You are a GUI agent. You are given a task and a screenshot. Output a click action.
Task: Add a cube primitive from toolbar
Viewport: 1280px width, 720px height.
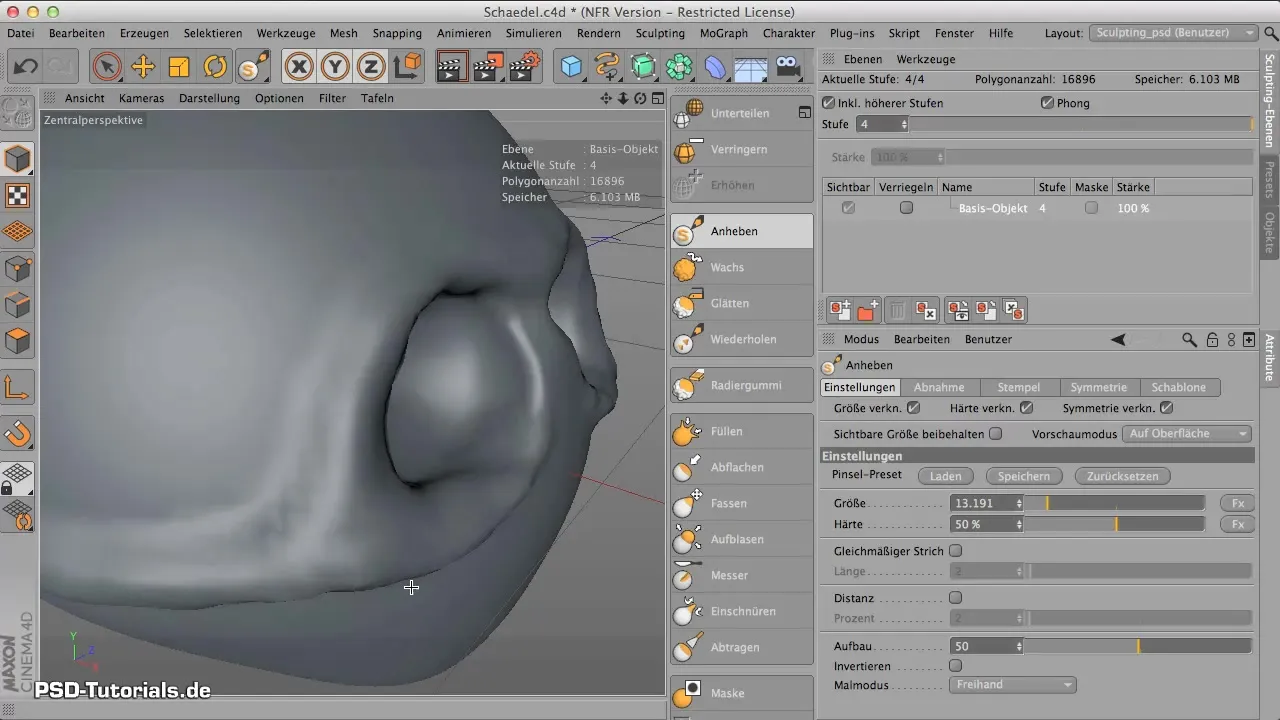pyautogui.click(x=571, y=67)
